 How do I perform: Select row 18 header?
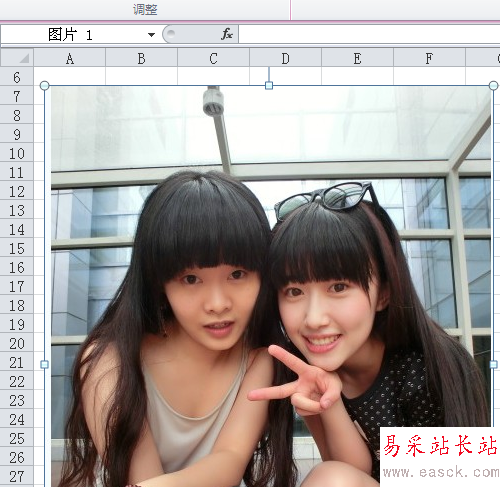(17, 305)
